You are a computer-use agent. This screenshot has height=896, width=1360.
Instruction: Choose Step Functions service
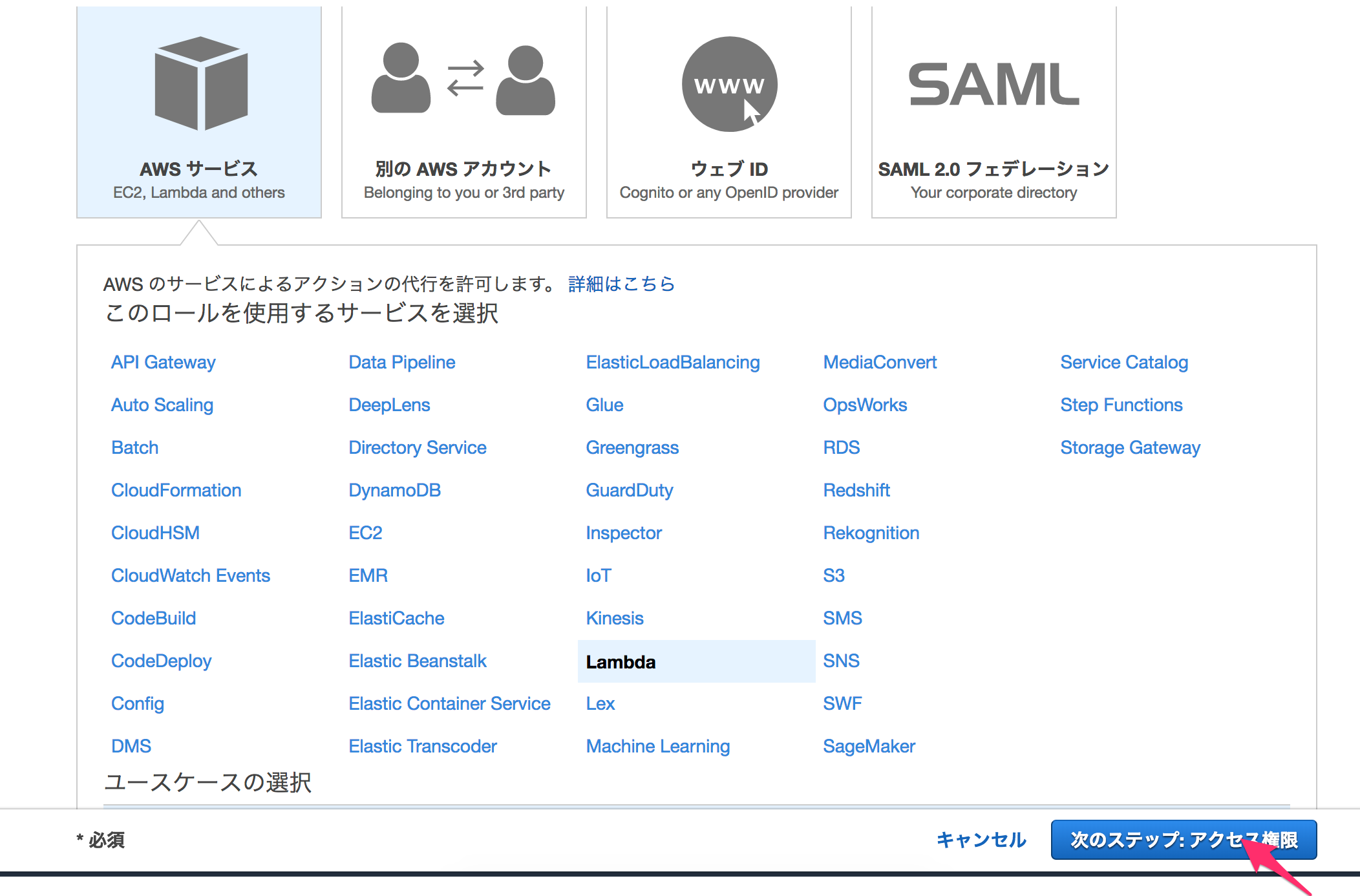coord(1121,405)
